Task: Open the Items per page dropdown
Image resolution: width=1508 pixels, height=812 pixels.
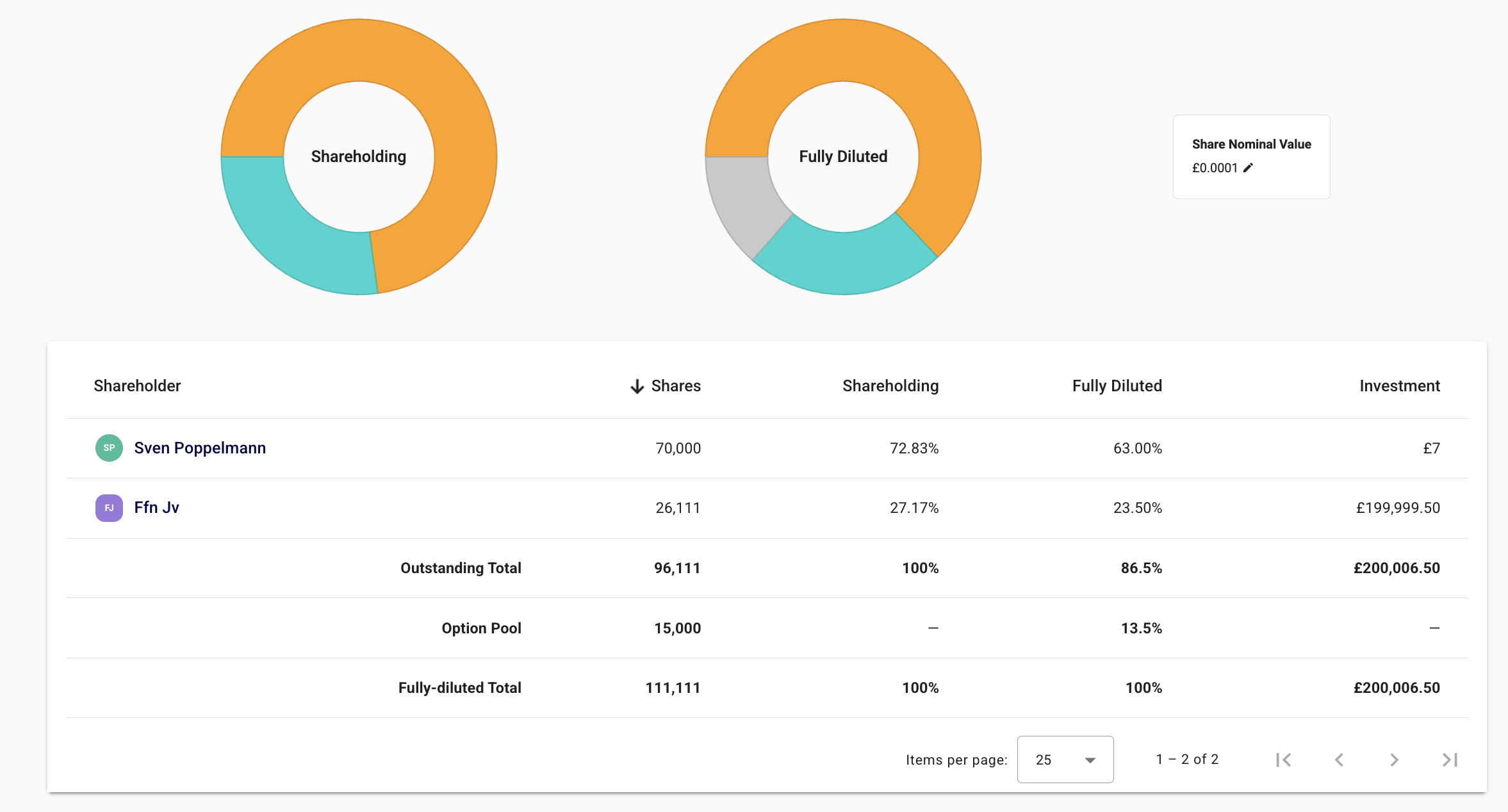Action: point(1065,759)
